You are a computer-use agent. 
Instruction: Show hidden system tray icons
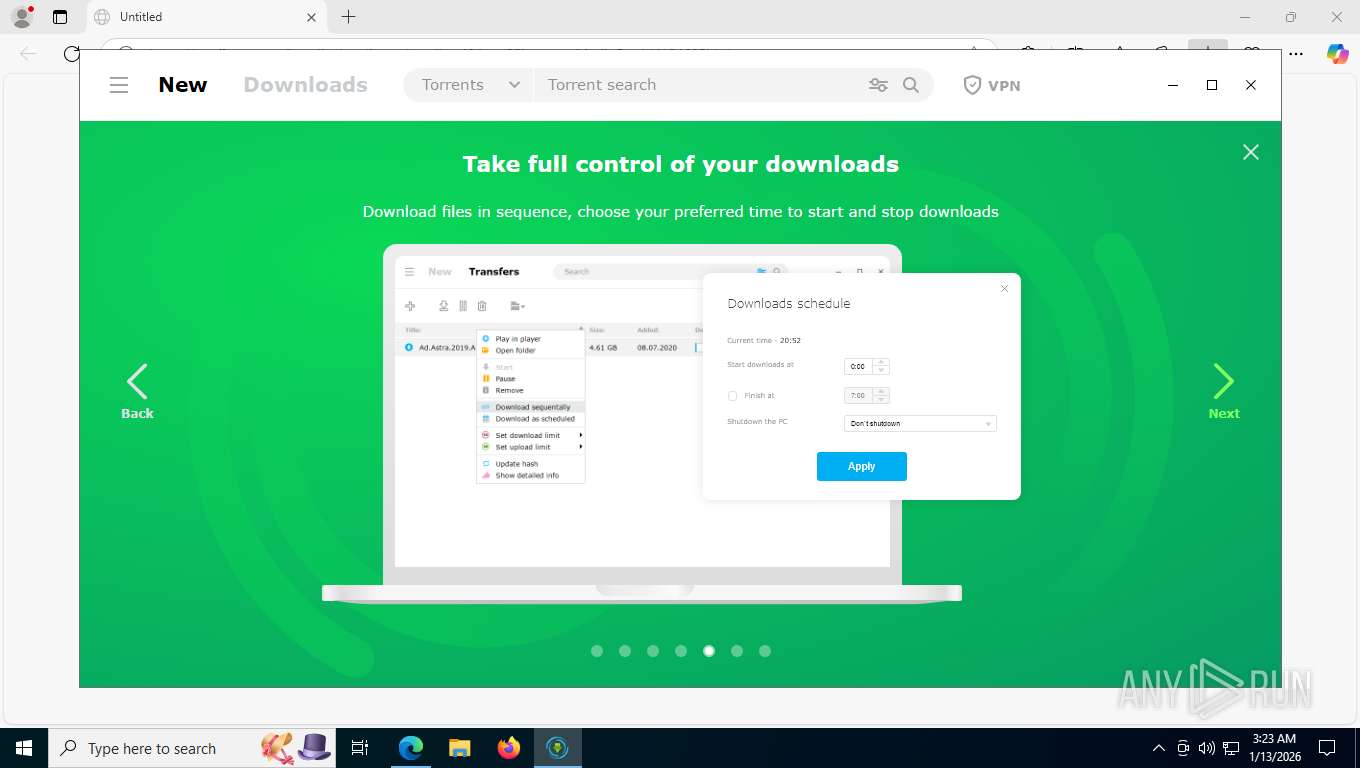1159,748
